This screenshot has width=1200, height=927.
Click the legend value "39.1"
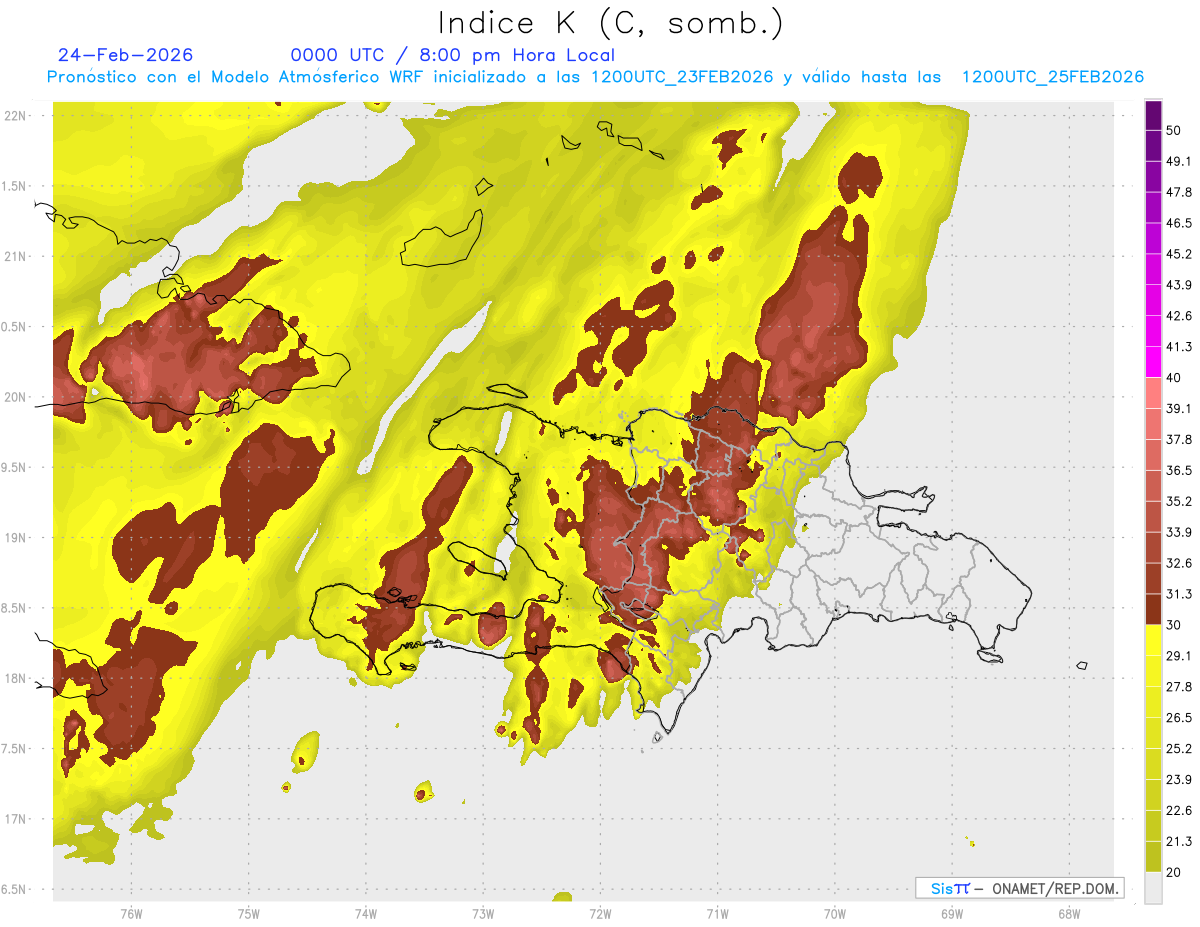pos(1179,409)
